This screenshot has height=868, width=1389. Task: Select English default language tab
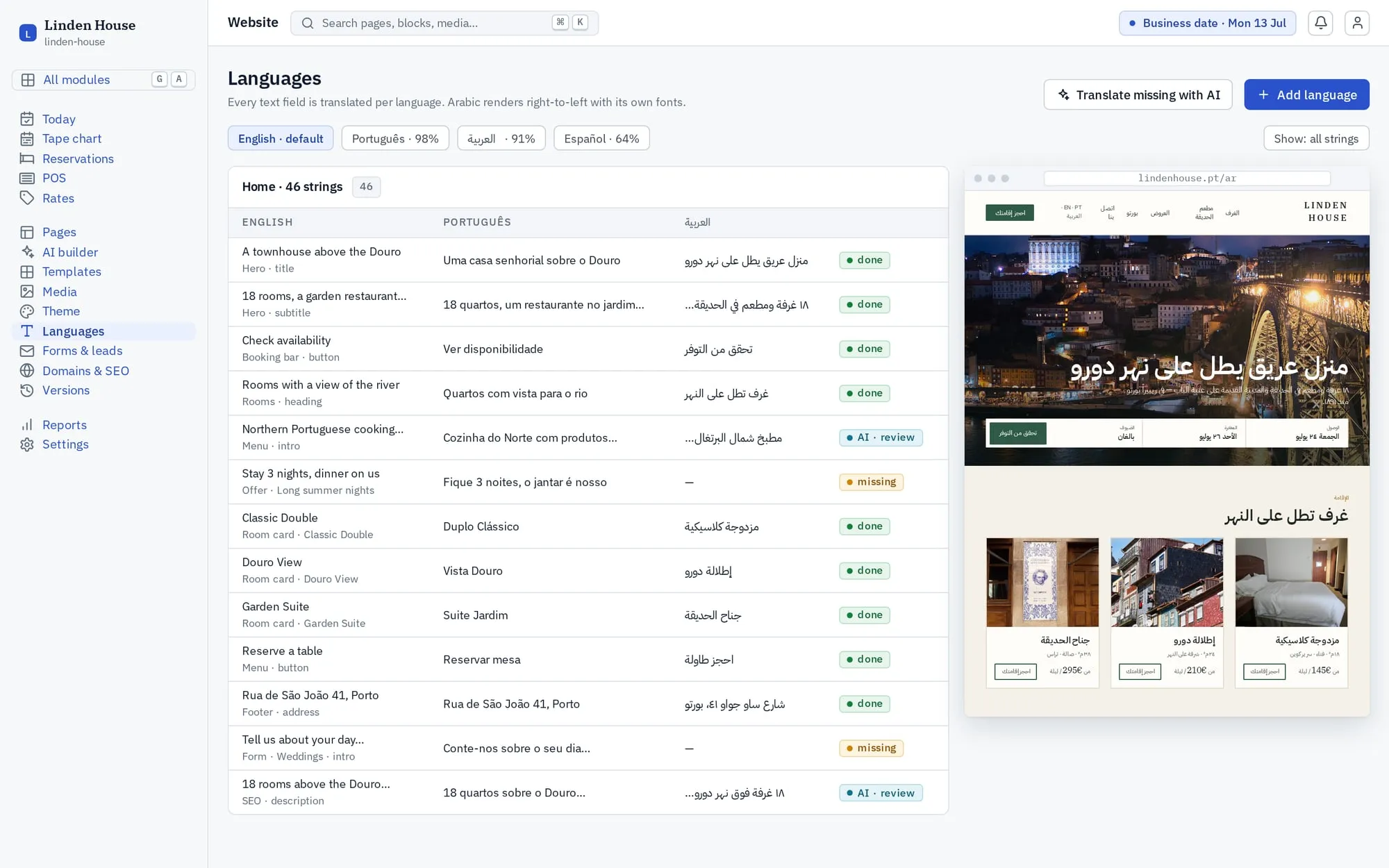(x=281, y=138)
